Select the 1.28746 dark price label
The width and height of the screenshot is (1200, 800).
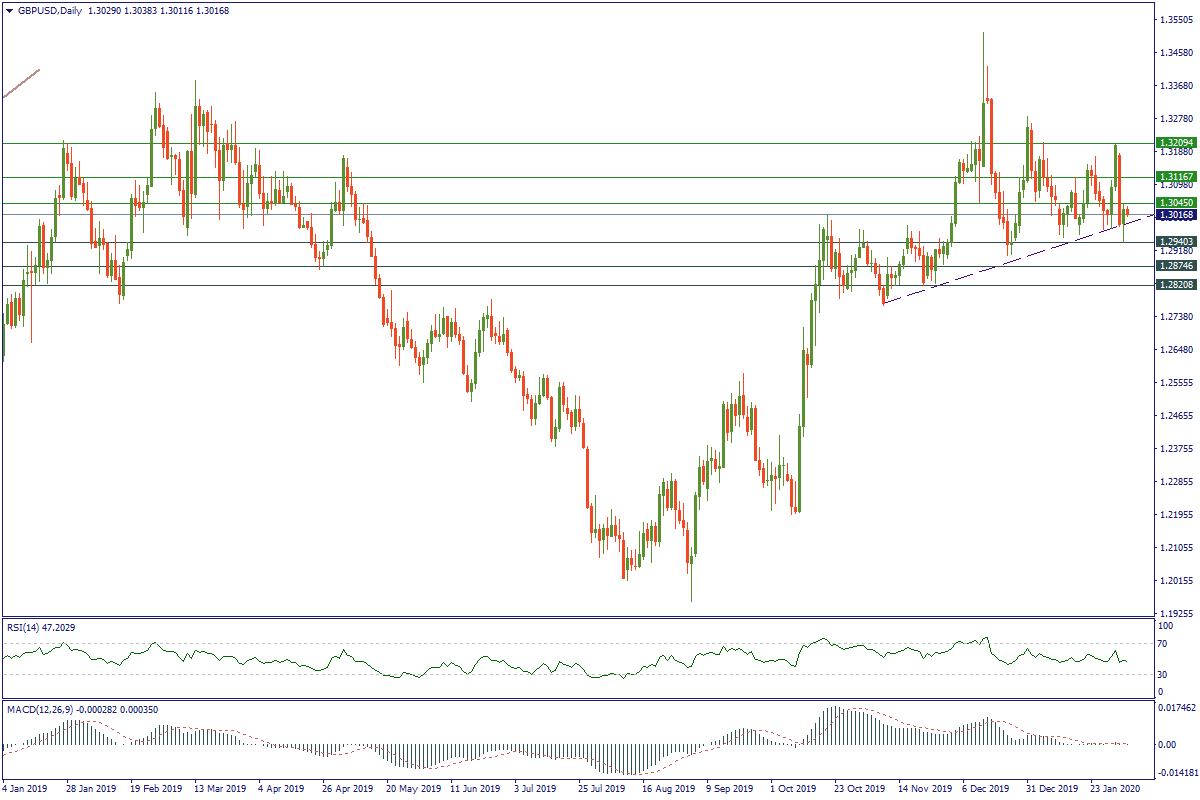tap(1176, 267)
